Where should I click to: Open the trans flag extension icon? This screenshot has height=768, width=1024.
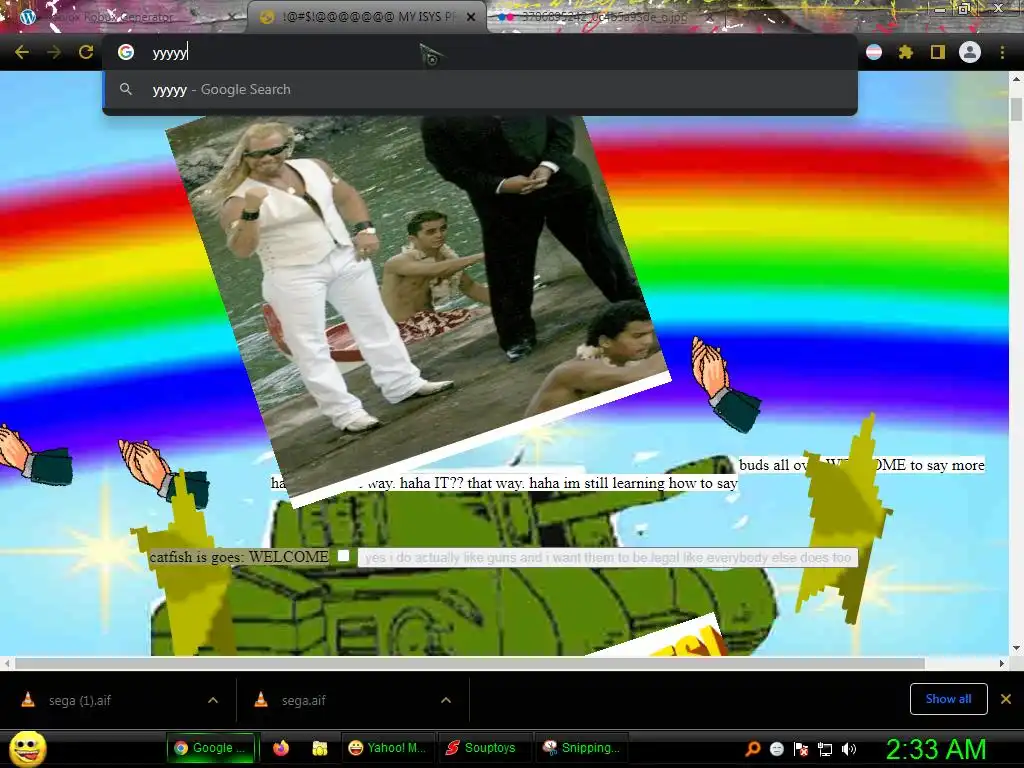coord(874,52)
